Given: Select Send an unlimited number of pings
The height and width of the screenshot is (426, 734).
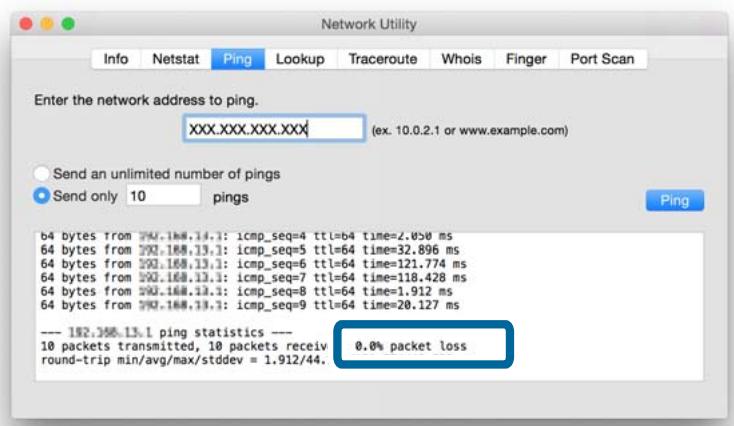Looking at the screenshot, I should click(42, 174).
